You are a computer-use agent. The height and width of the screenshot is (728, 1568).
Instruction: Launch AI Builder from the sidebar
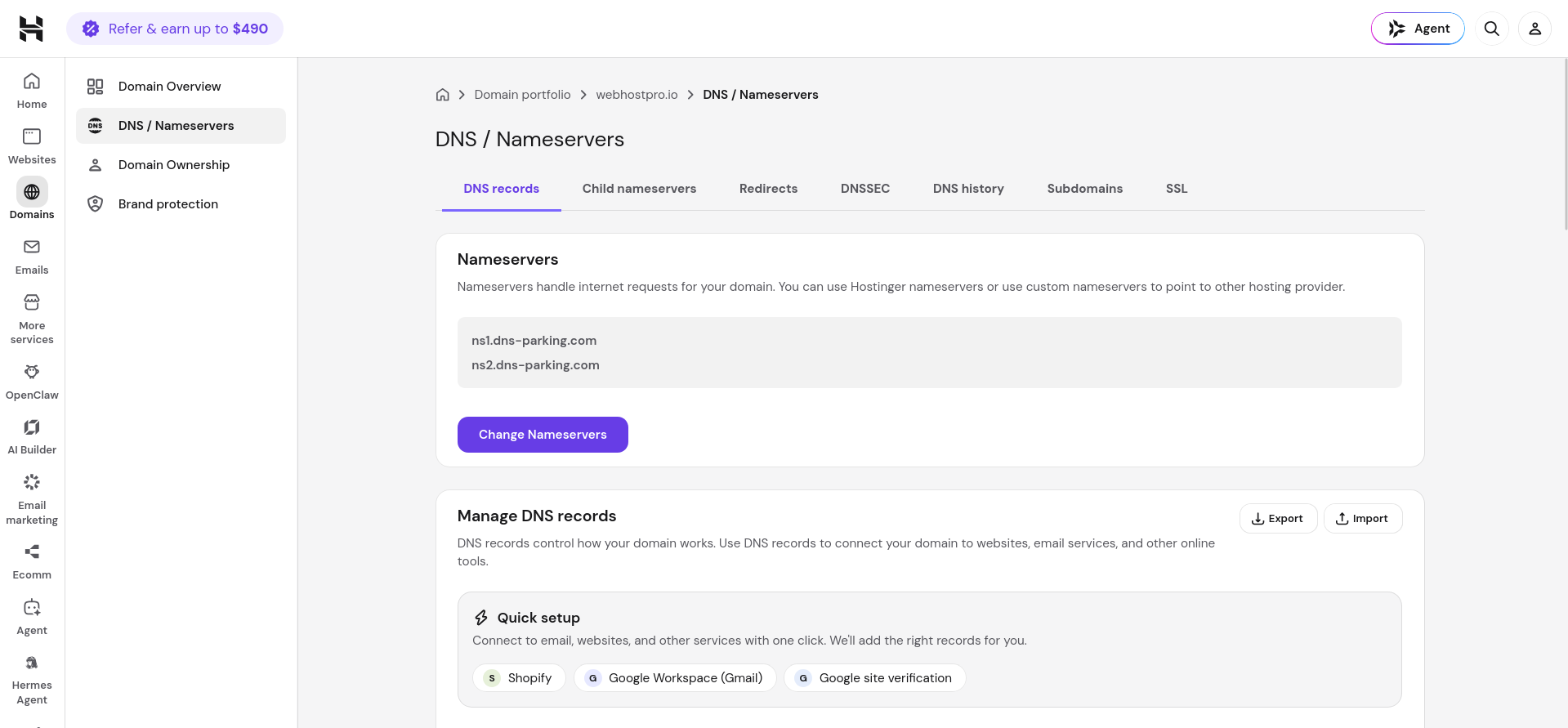pos(32,436)
